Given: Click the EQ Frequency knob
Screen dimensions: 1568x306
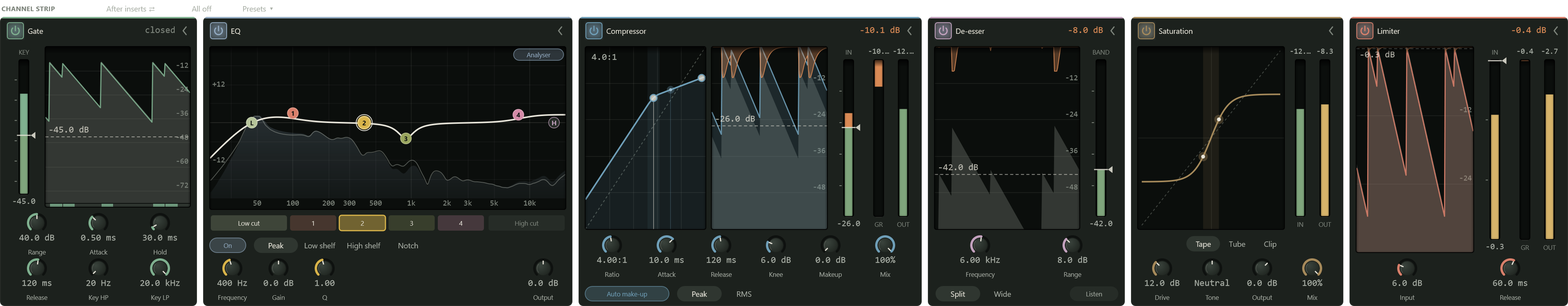Looking at the screenshot, I should coord(232,268).
